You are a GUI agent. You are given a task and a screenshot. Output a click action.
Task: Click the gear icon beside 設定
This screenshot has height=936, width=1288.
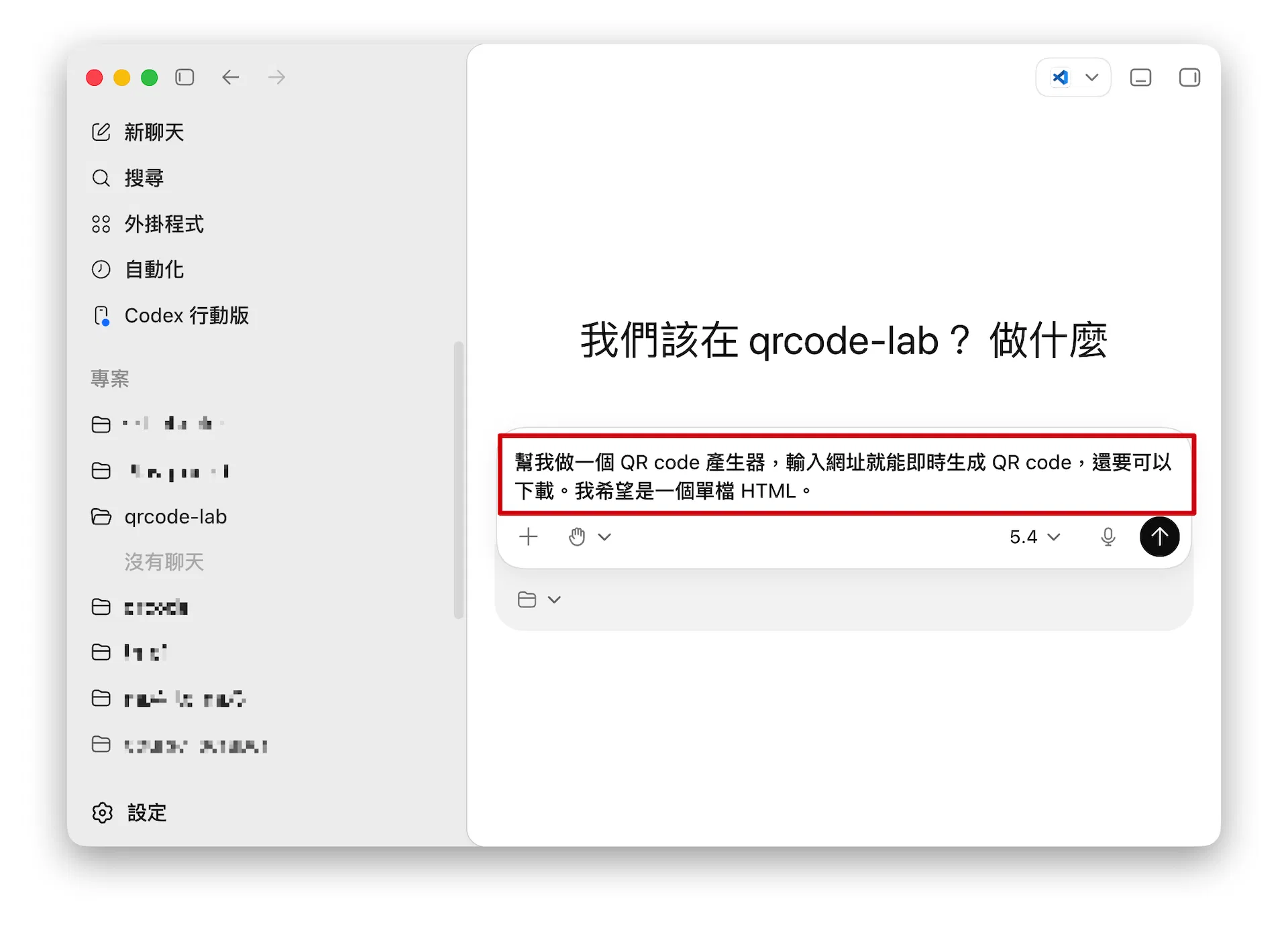click(x=102, y=813)
